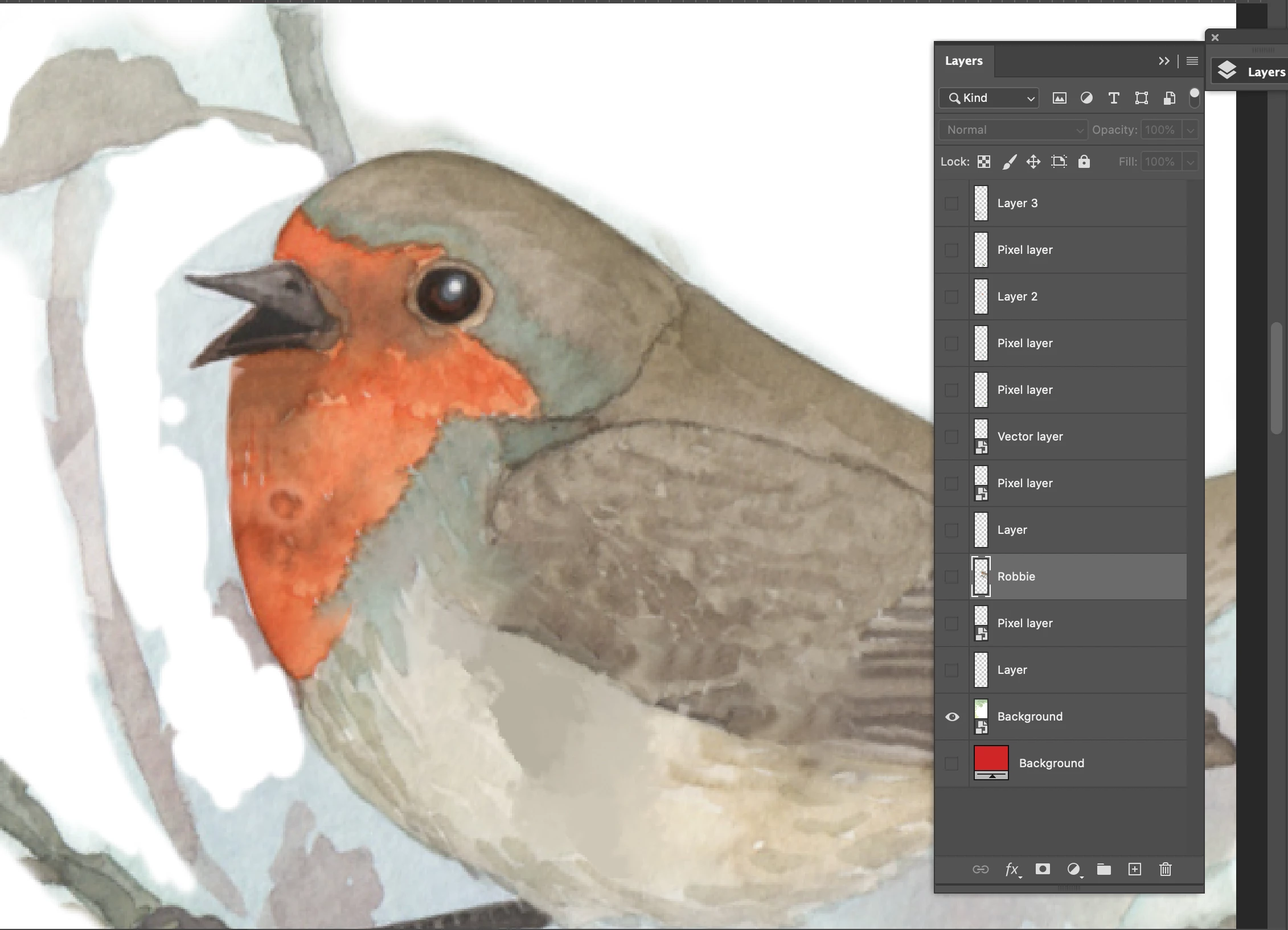Click the filter for pixel layers icon
Image resolution: width=1288 pixels, height=930 pixels.
tap(1059, 98)
